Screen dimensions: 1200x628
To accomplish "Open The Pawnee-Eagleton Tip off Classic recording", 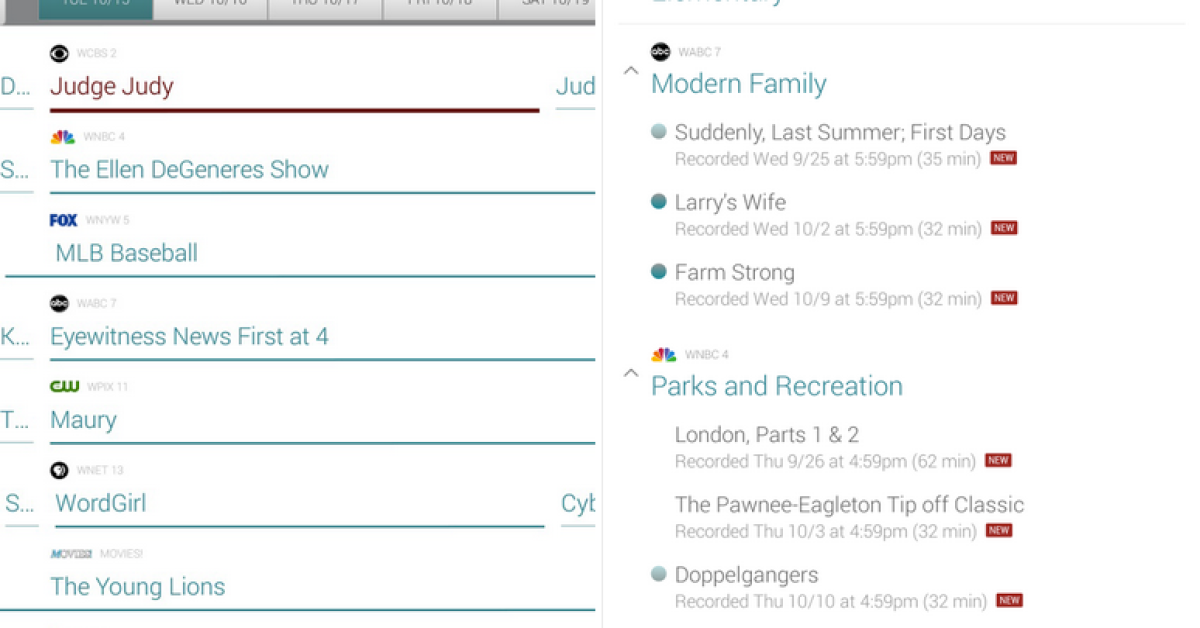I will click(849, 505).
